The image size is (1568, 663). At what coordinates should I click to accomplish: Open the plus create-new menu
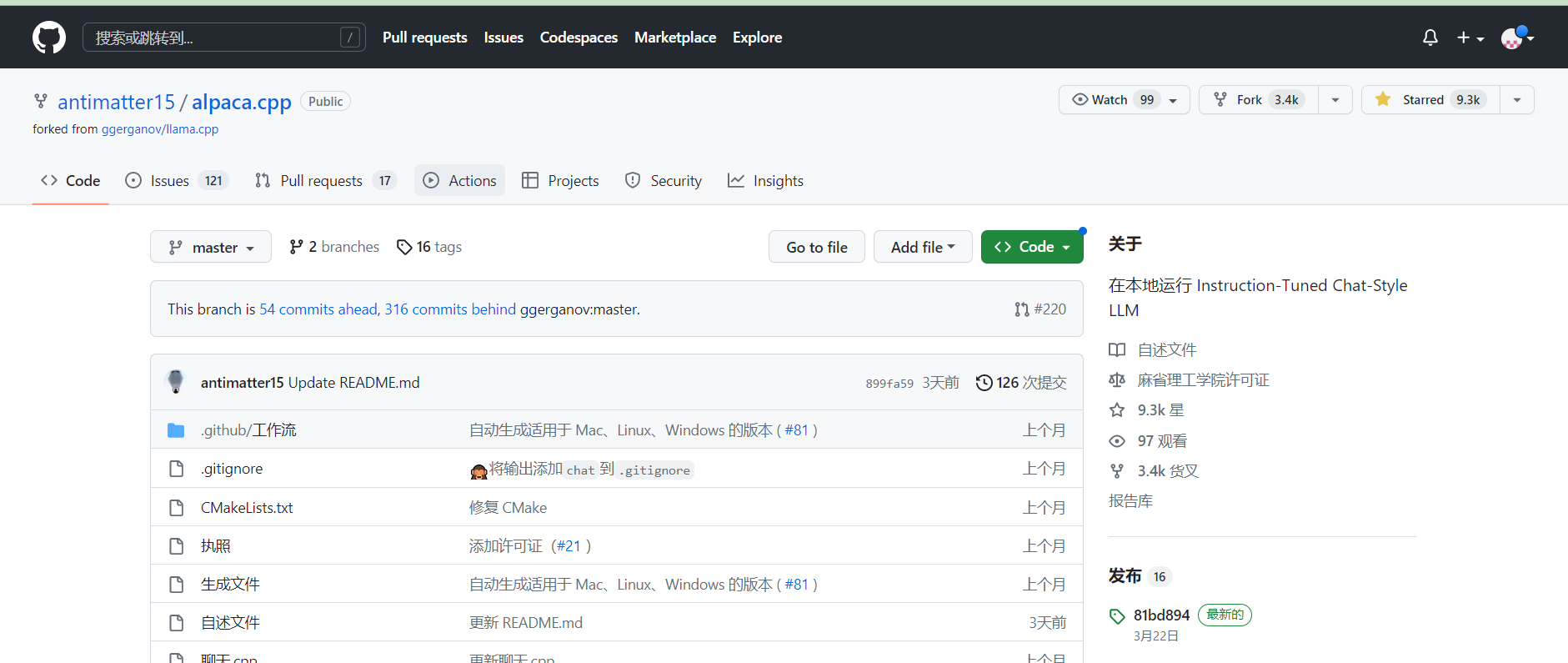pos(1470,38)
